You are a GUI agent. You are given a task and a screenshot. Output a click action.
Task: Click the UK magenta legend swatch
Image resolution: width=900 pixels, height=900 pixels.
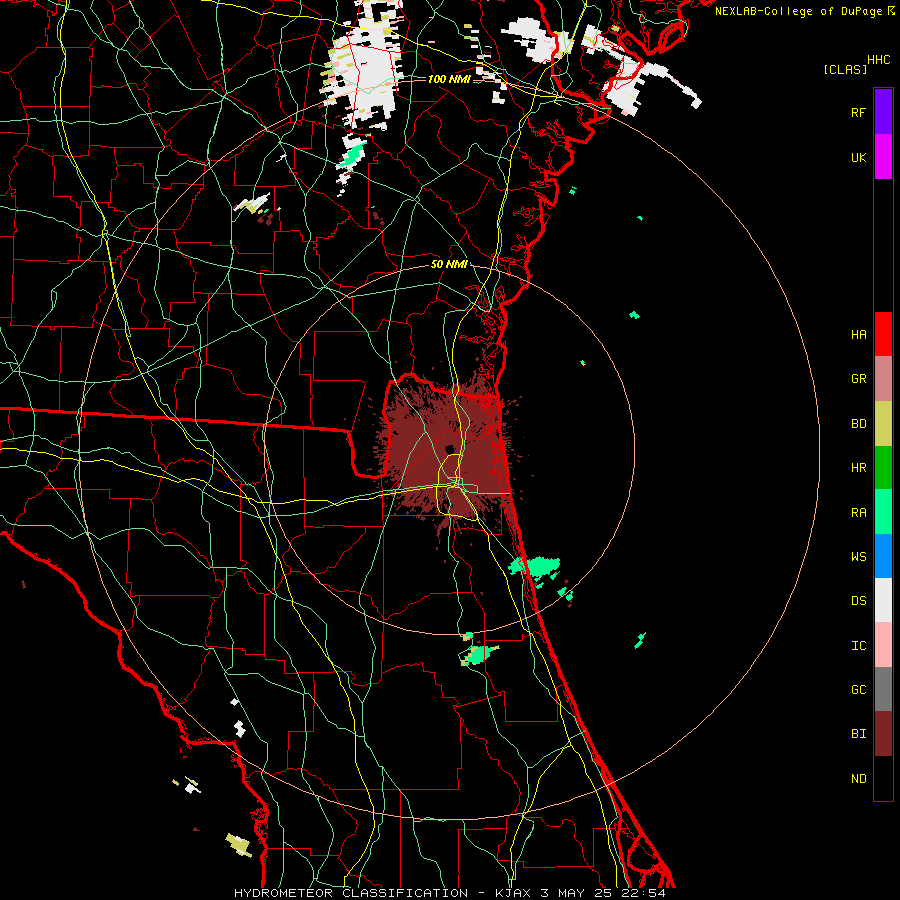click(883, 157)
